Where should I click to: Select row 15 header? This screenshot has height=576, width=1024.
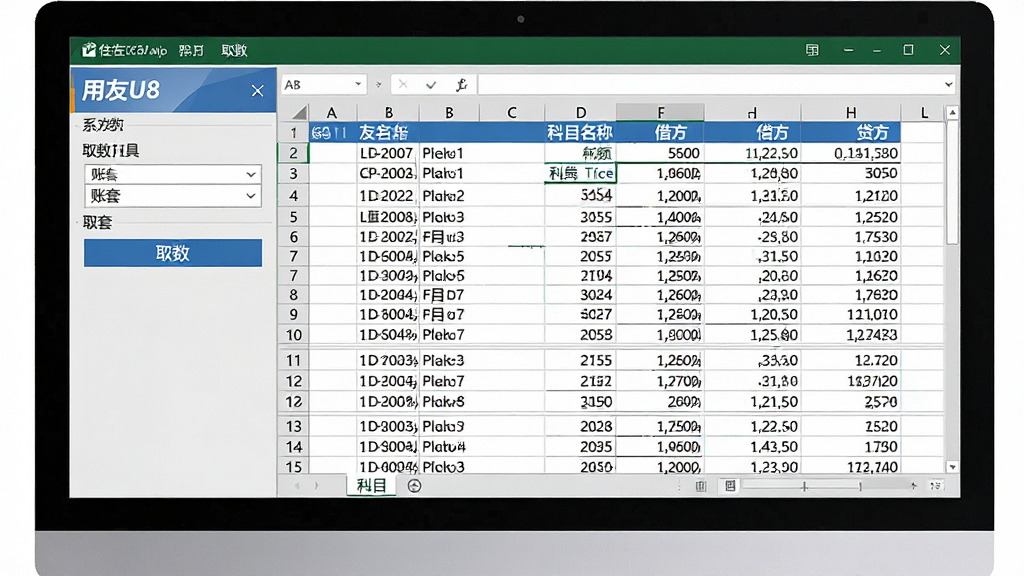pos(294,466)
